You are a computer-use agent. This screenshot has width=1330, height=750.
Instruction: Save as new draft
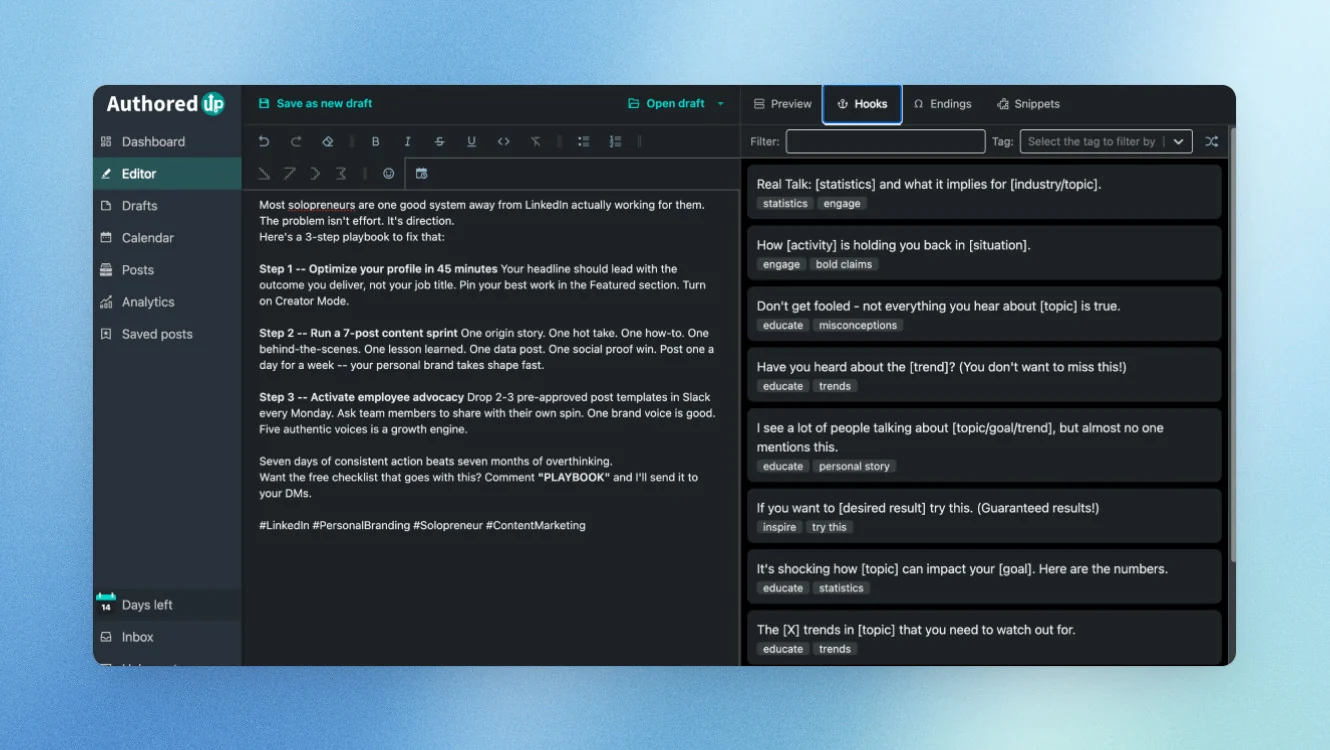pos(315,104)
